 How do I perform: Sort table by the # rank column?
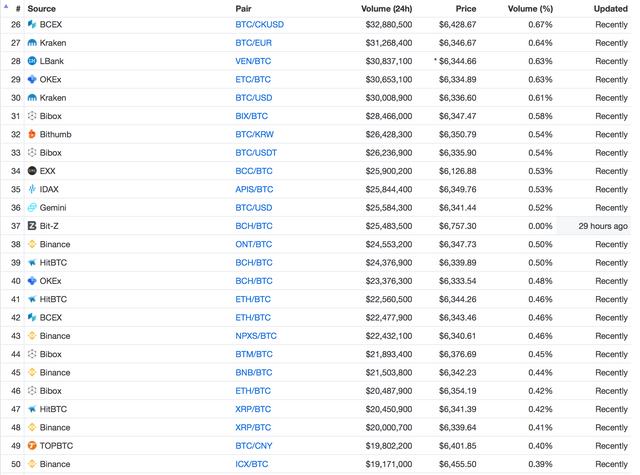coord(18,9)
